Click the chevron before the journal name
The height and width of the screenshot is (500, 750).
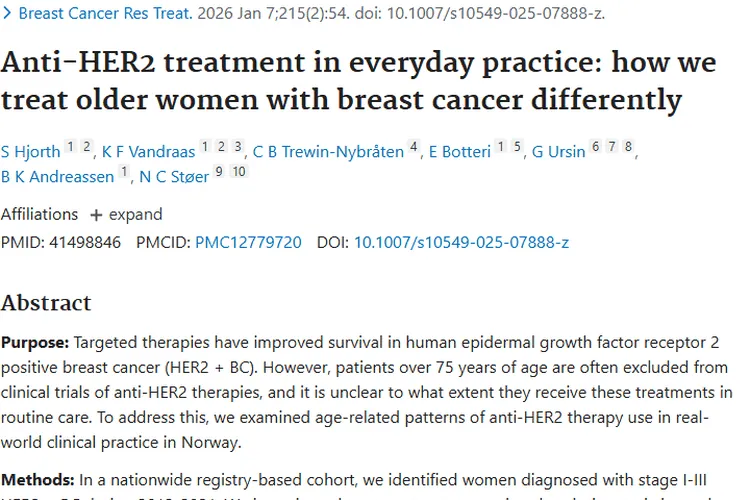pyautogui.click(x=8, y=14)
